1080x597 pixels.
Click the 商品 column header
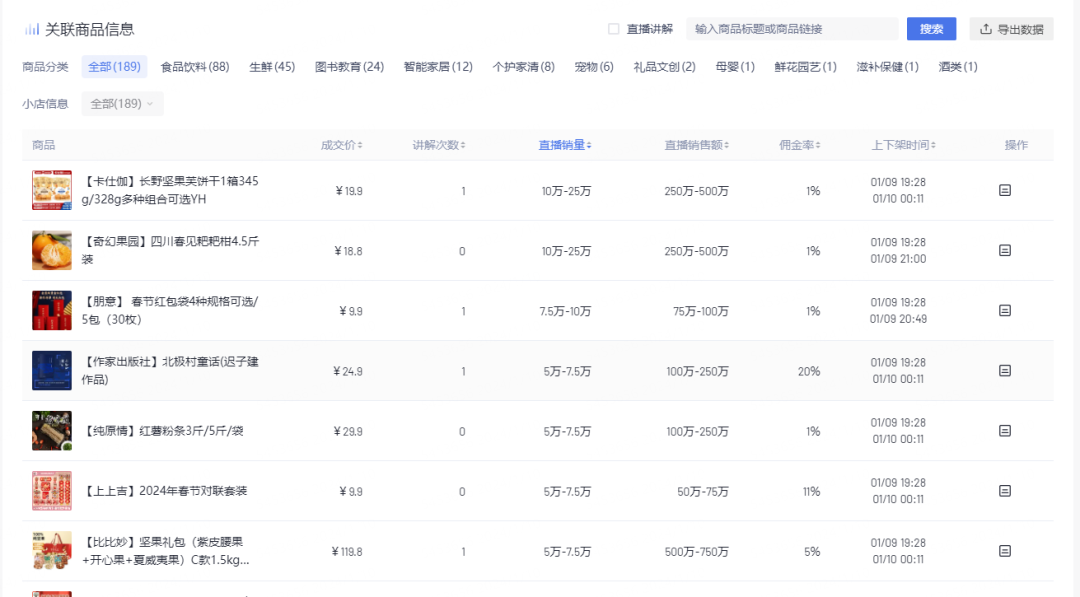[43, 145]
